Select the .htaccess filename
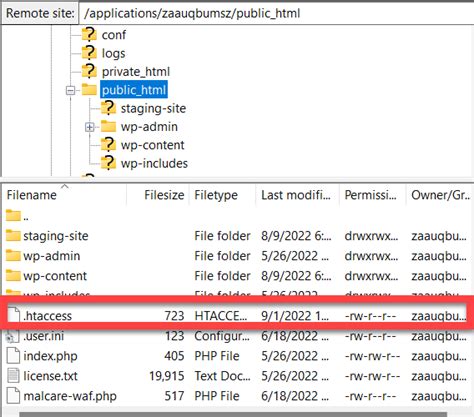The image size is (474, 417). [x=47, y=316]
